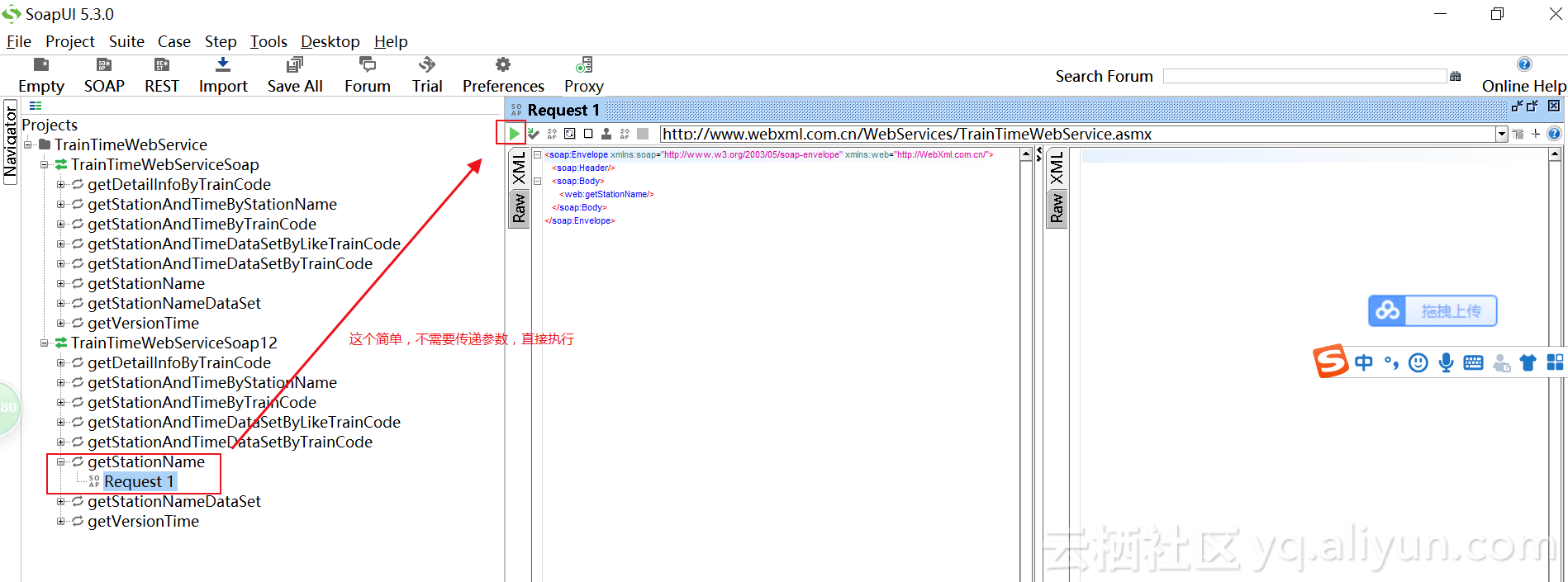Expand getStationNameDataSet under TrainTimeWebServiceSoap12
The image size is (1568, 582).
coord(60,501)
